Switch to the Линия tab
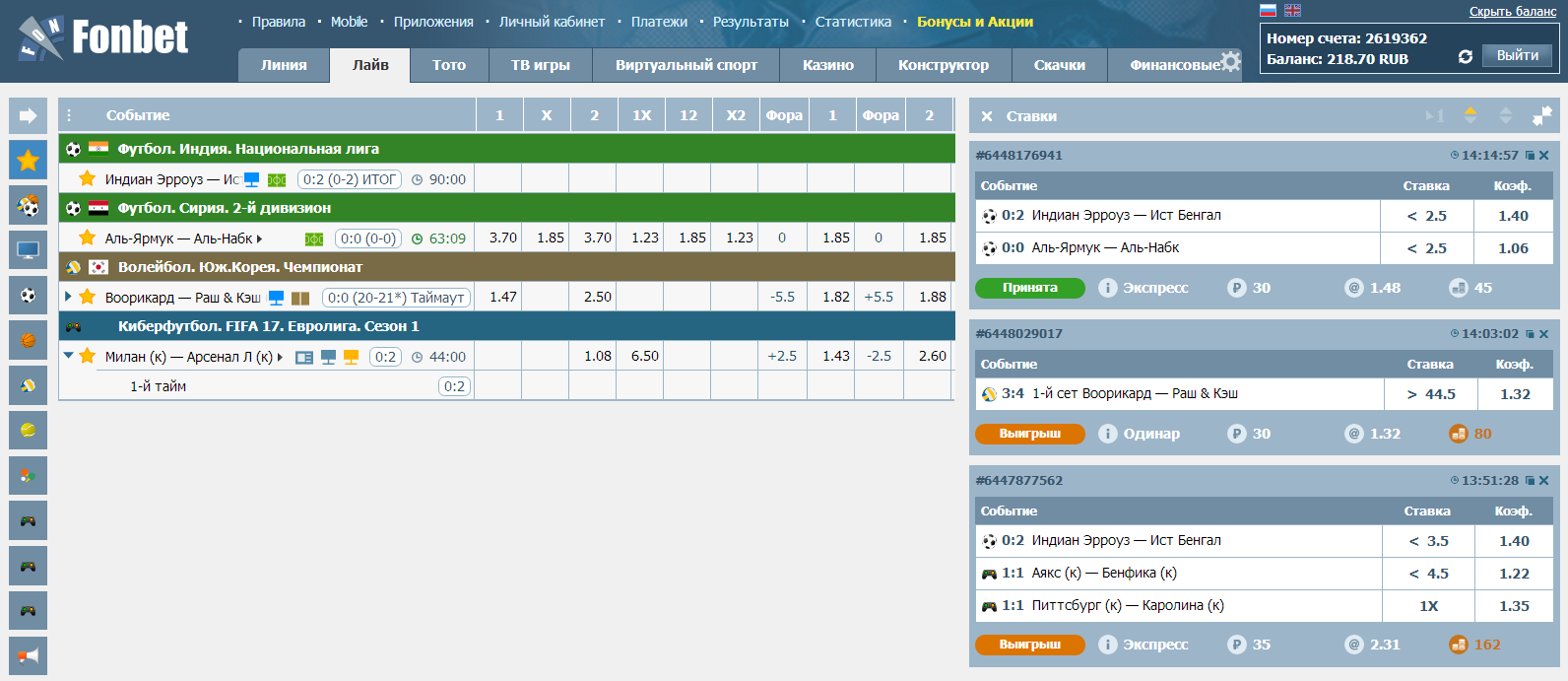 pyautogui.click(x=284, y=65)
